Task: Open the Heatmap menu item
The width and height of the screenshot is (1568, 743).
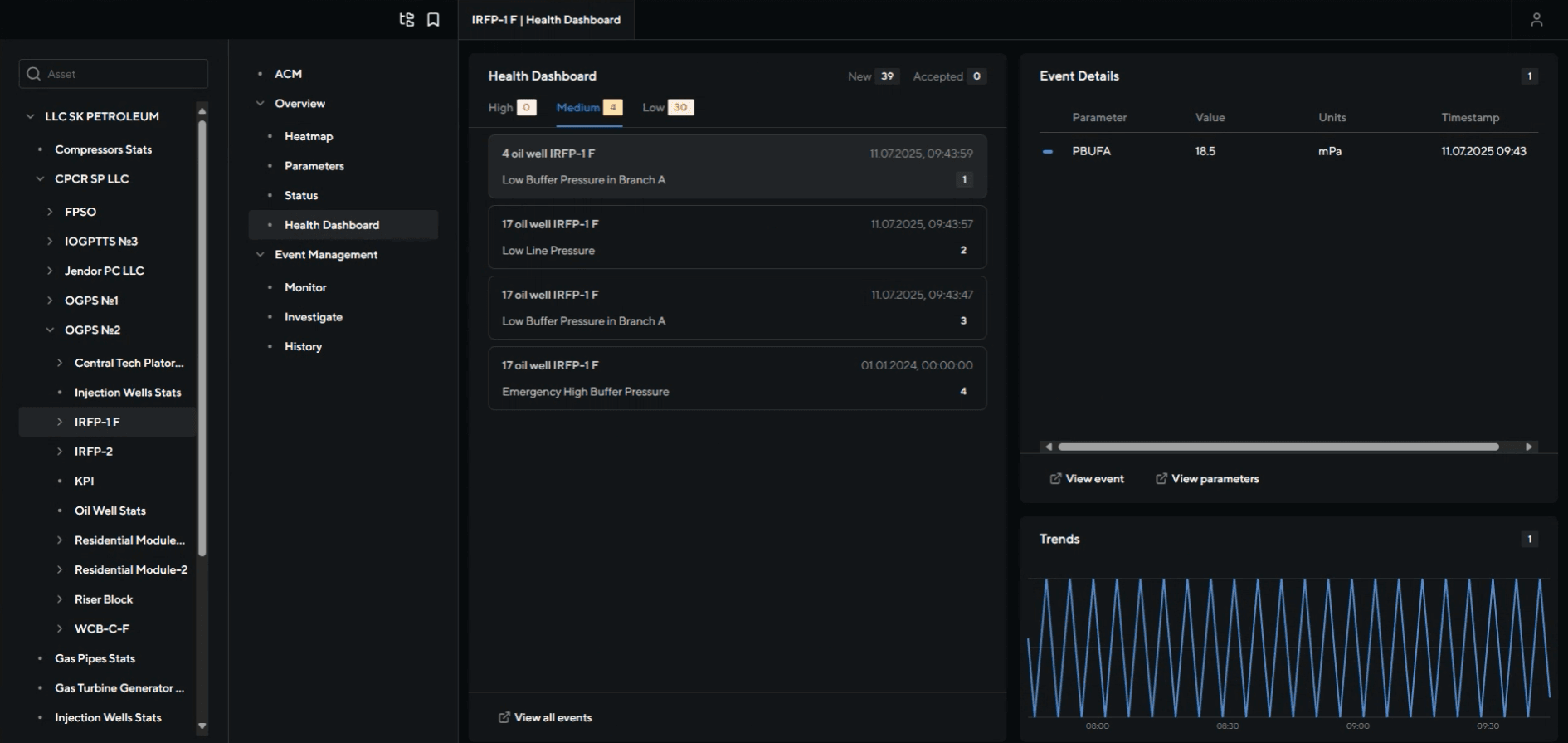Action: click(x=309, y=136)
